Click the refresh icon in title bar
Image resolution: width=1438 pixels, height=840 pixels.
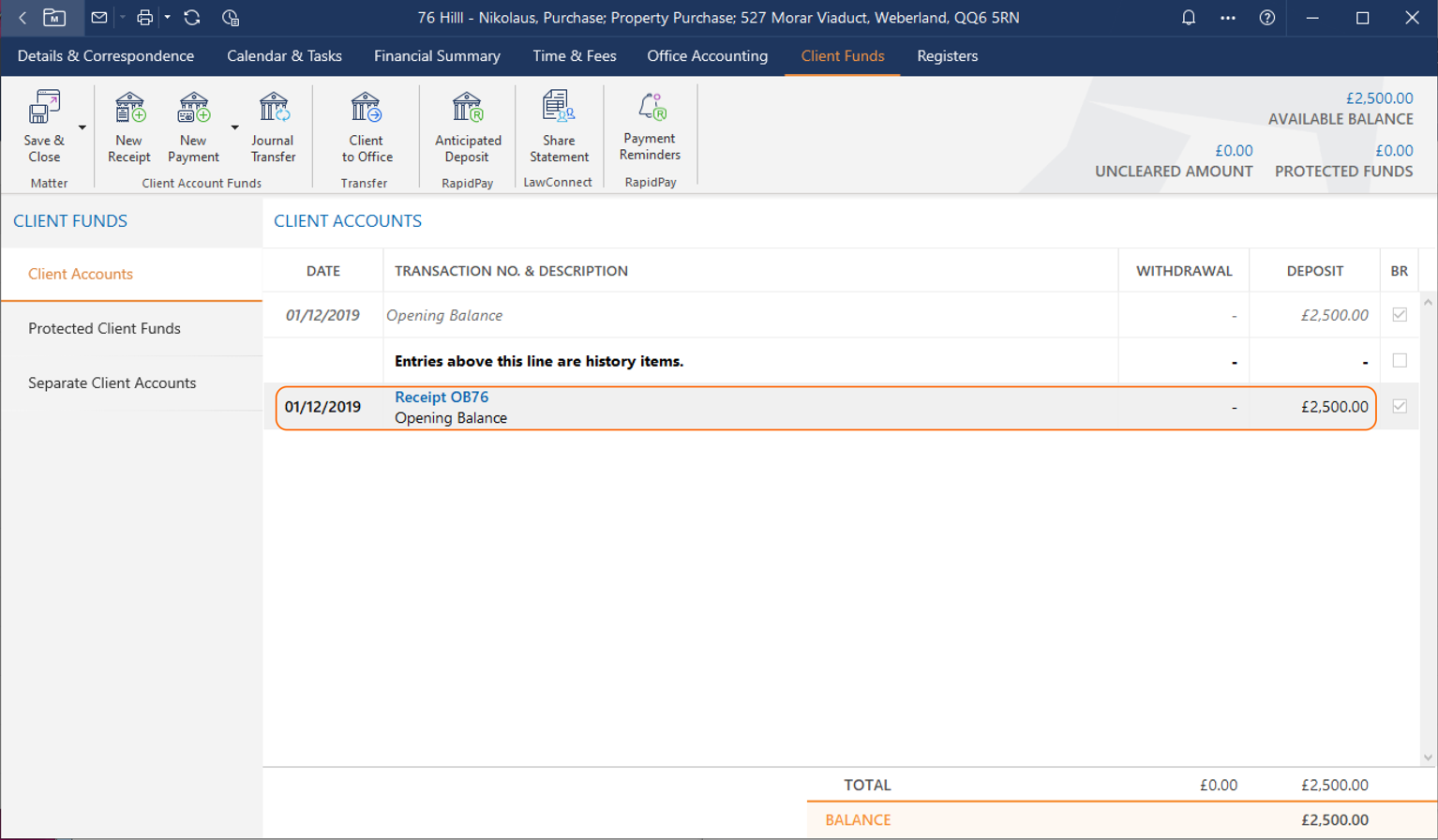[x=192, y=18]
